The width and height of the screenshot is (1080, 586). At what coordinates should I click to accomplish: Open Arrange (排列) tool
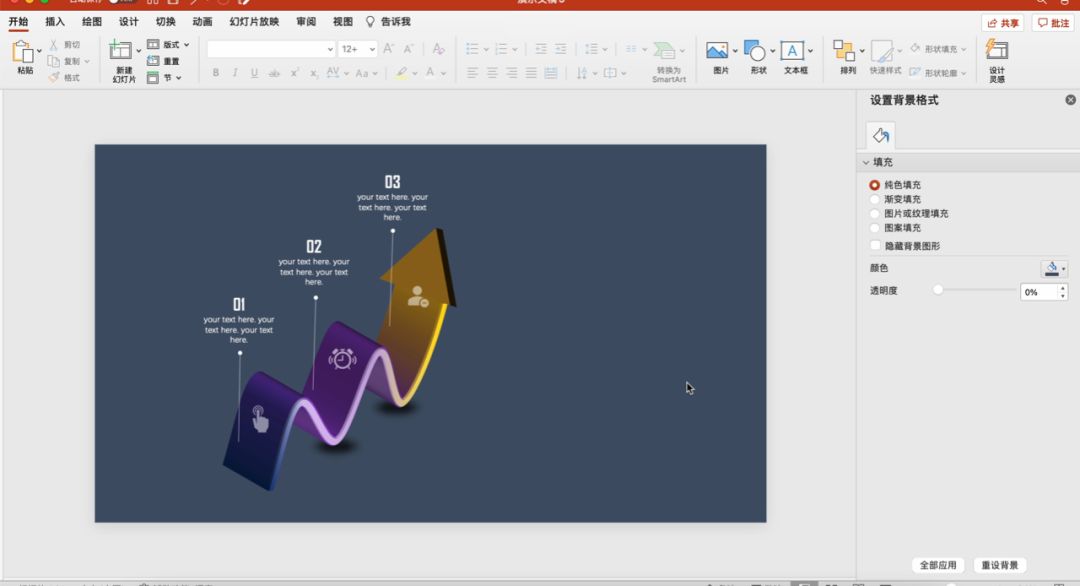click(844, 51)
